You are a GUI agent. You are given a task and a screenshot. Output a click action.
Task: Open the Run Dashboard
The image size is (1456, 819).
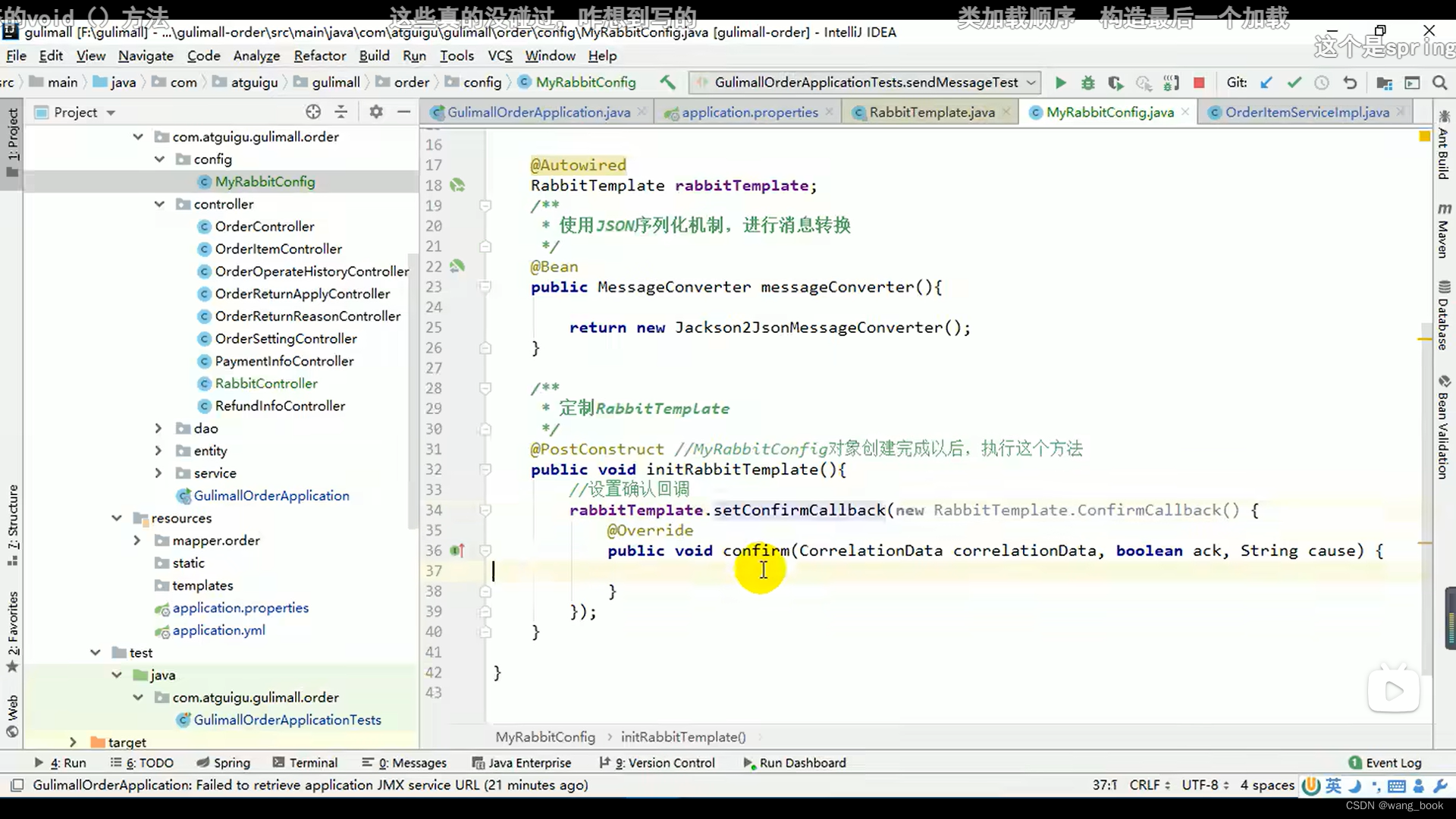tap(794, 763)
